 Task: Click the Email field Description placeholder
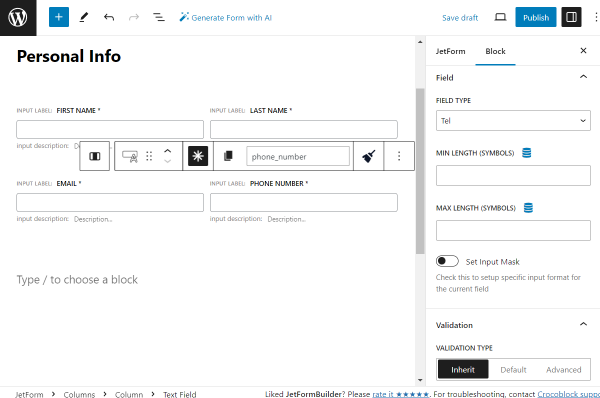click(x=93, y=219)
